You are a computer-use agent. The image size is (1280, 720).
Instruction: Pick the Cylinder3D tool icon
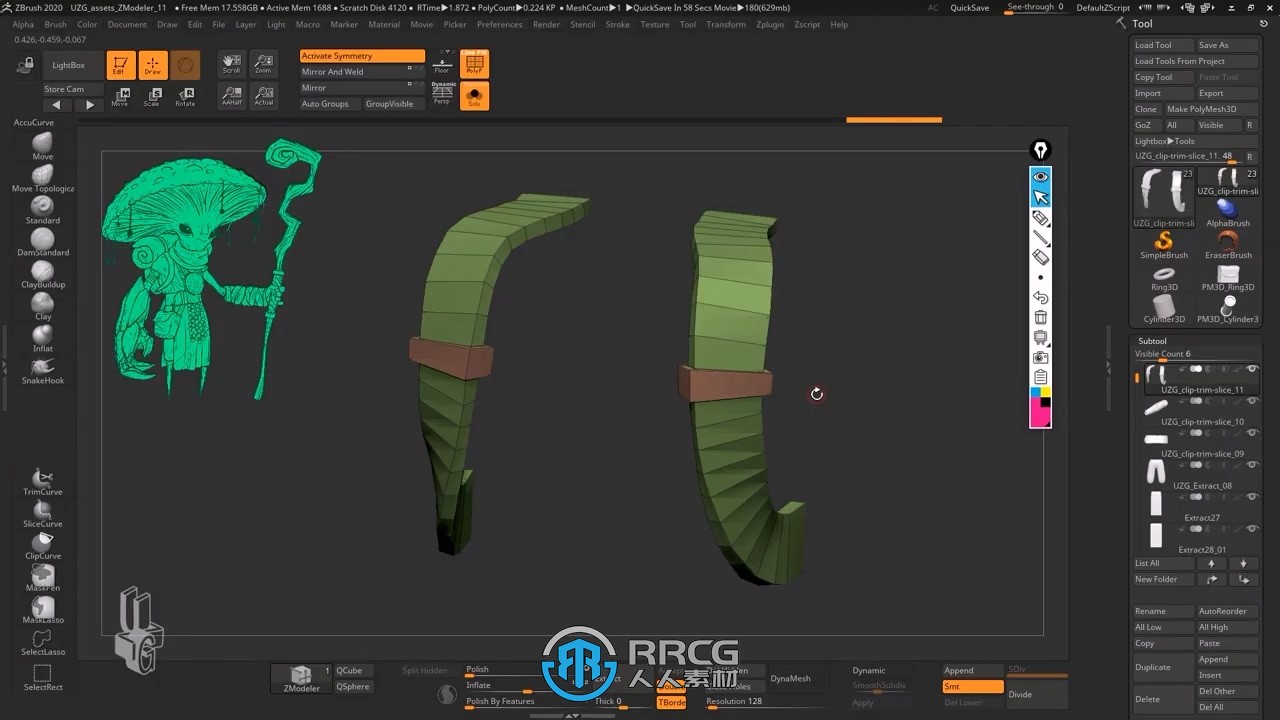click(1164, 308)
